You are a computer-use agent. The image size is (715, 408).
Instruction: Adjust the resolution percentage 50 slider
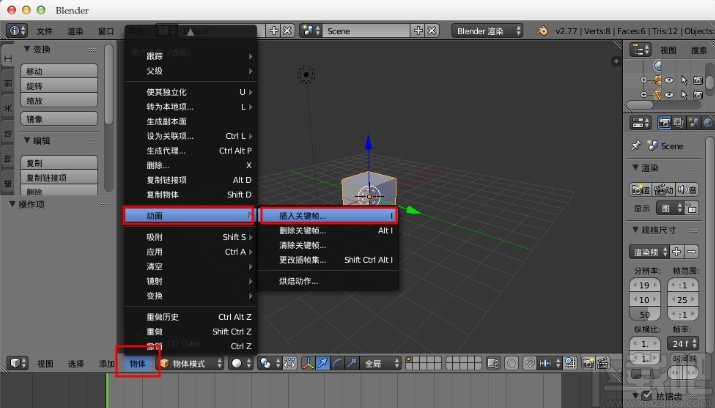[x=645, y=314]
